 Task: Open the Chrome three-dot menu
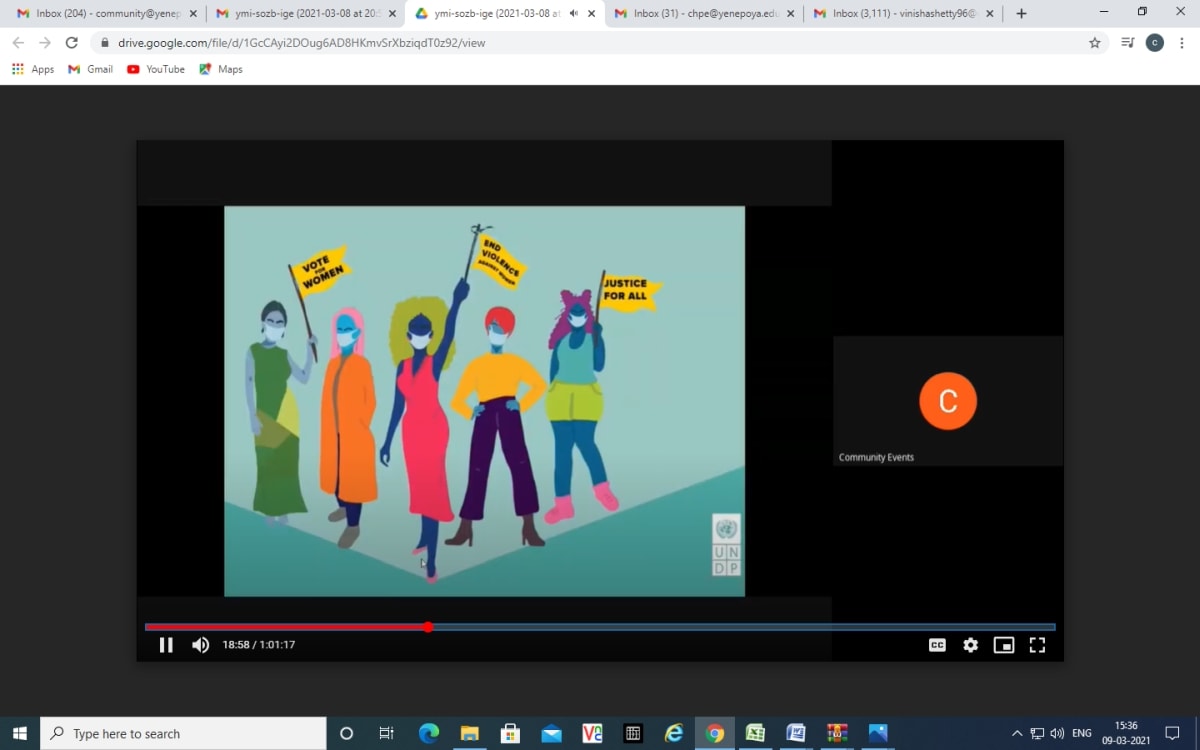click(1182, 43)
